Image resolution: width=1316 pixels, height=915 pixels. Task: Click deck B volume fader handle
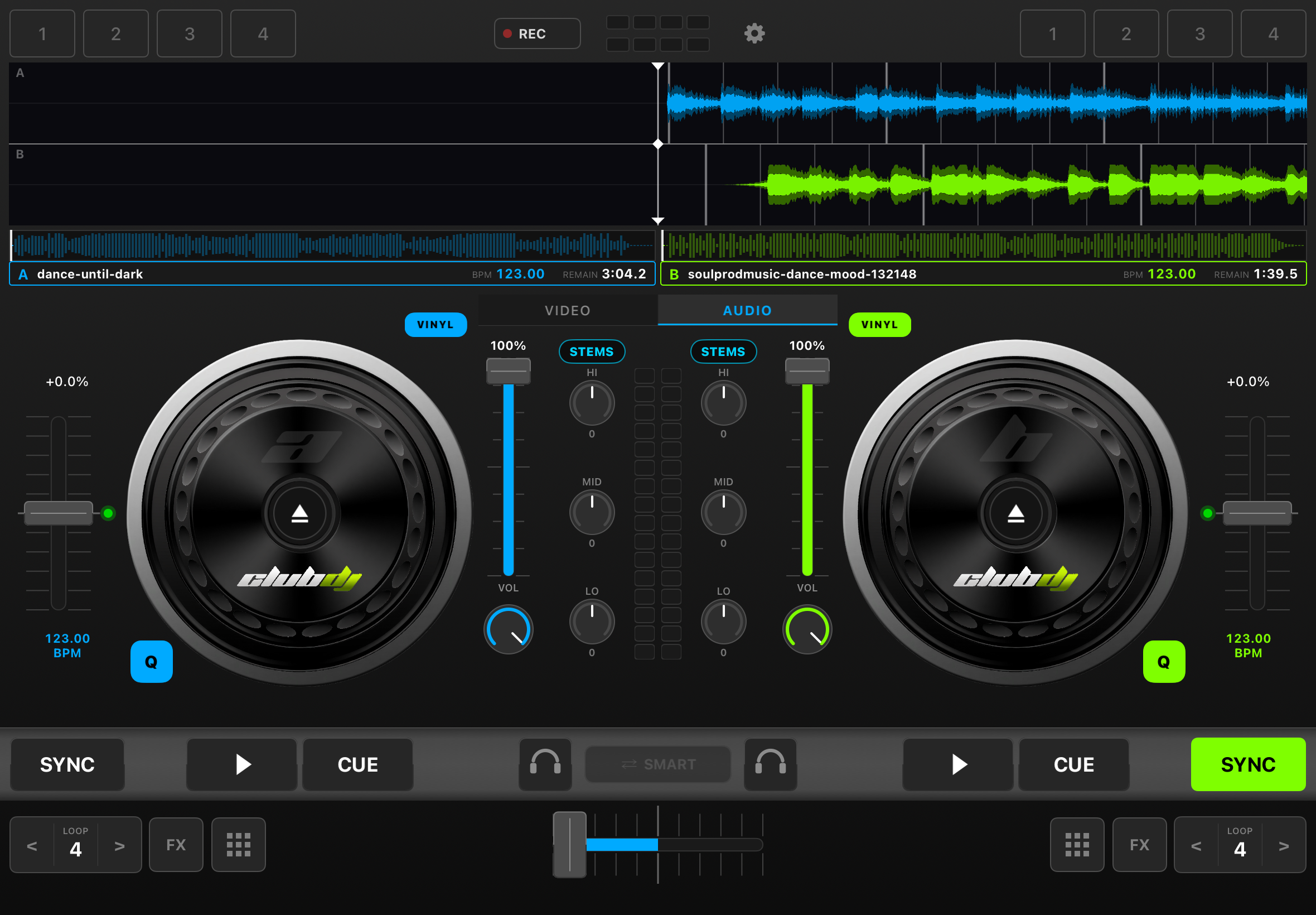point(807,370)
